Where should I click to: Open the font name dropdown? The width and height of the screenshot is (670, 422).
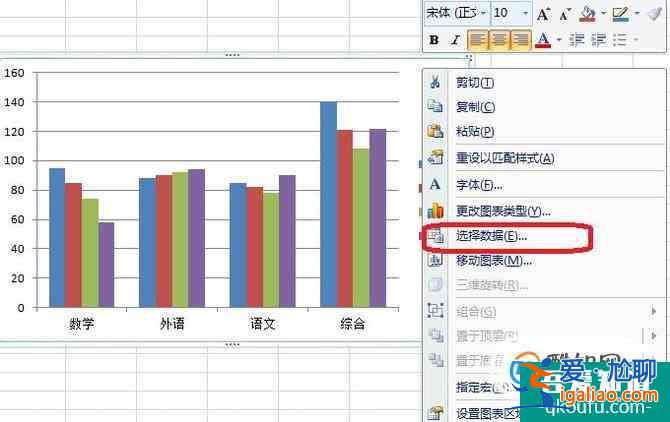pyautogui.click(x=483, y=13)
